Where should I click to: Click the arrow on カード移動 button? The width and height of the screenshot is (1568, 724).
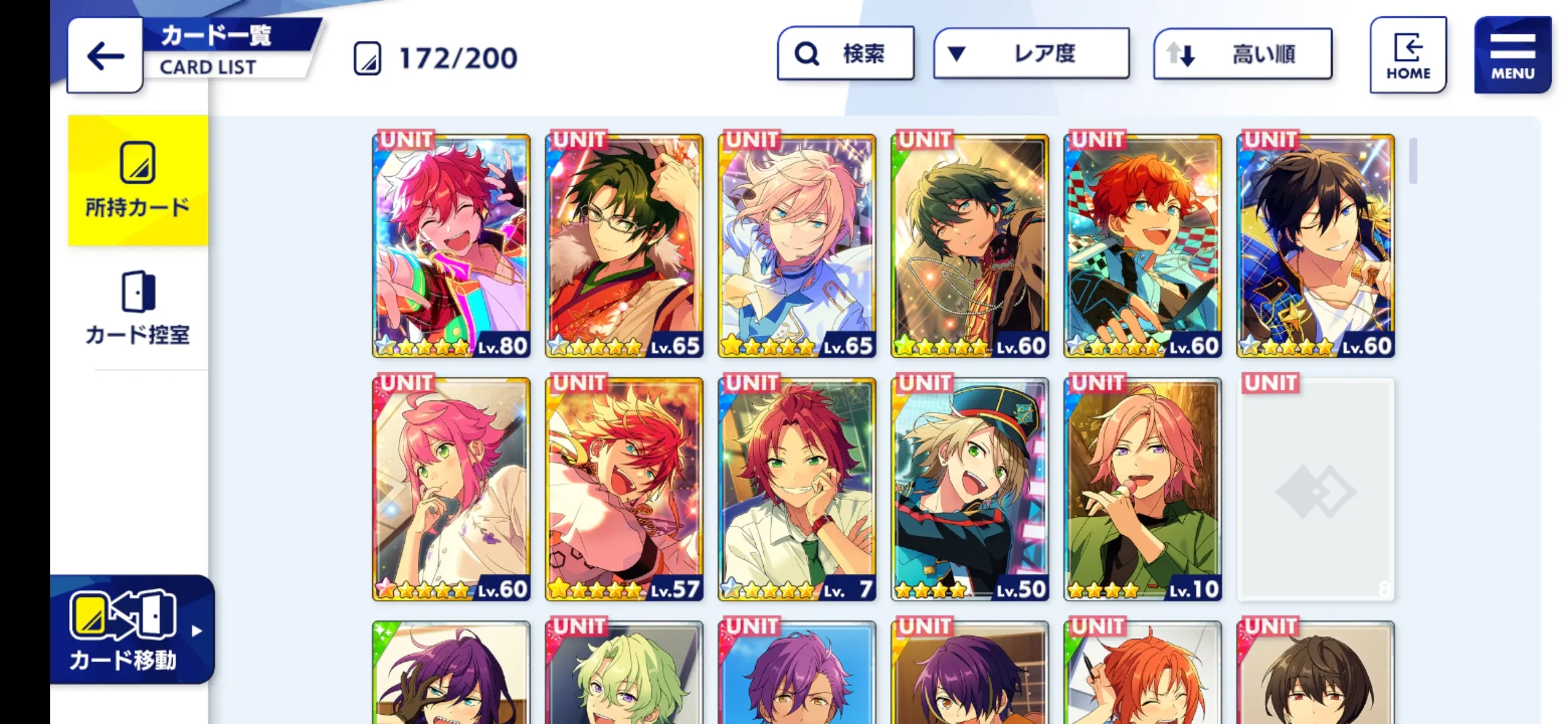[196, 631]
